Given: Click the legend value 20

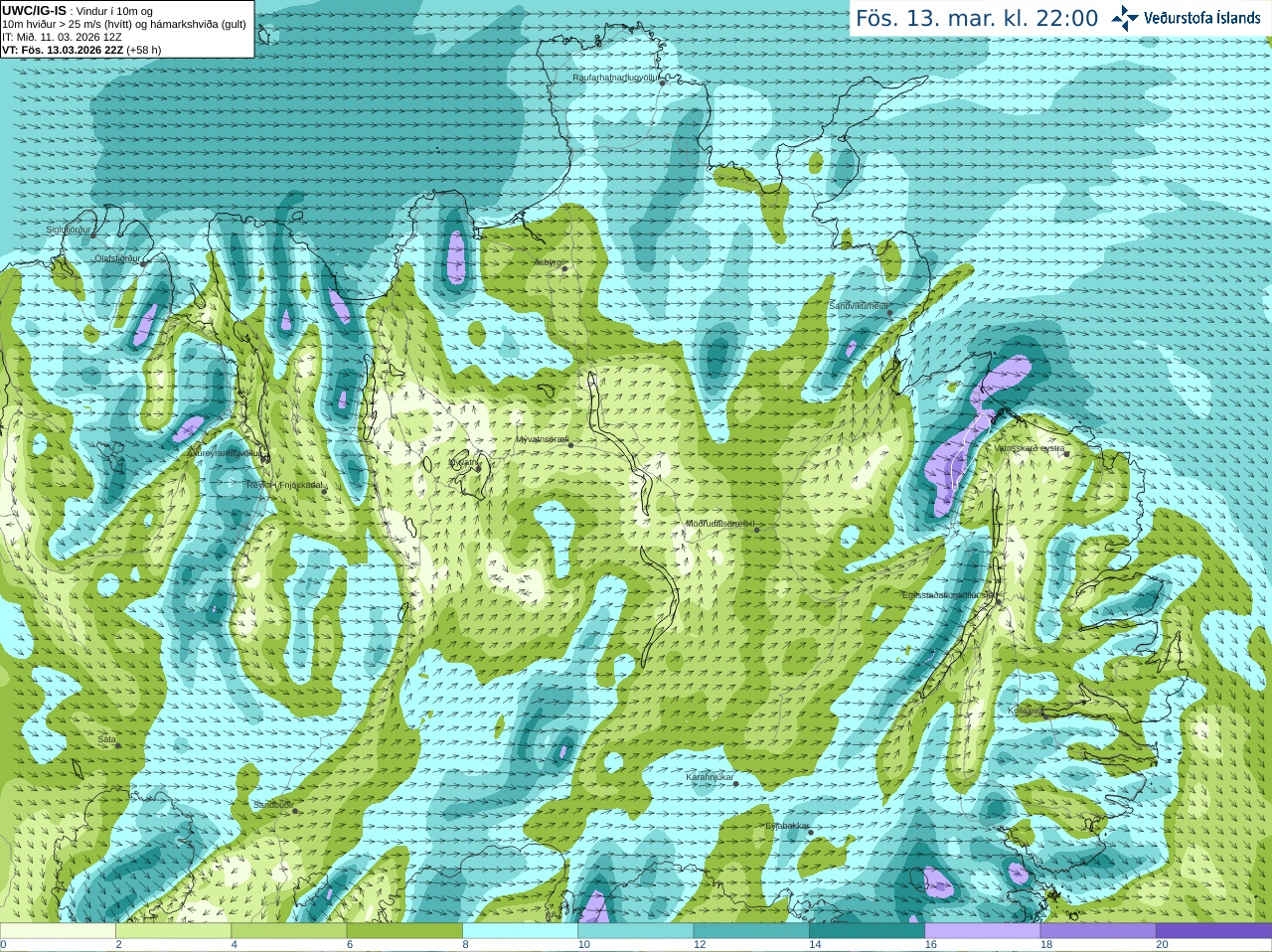Looking at the screenshot, I should (1162, 945).
